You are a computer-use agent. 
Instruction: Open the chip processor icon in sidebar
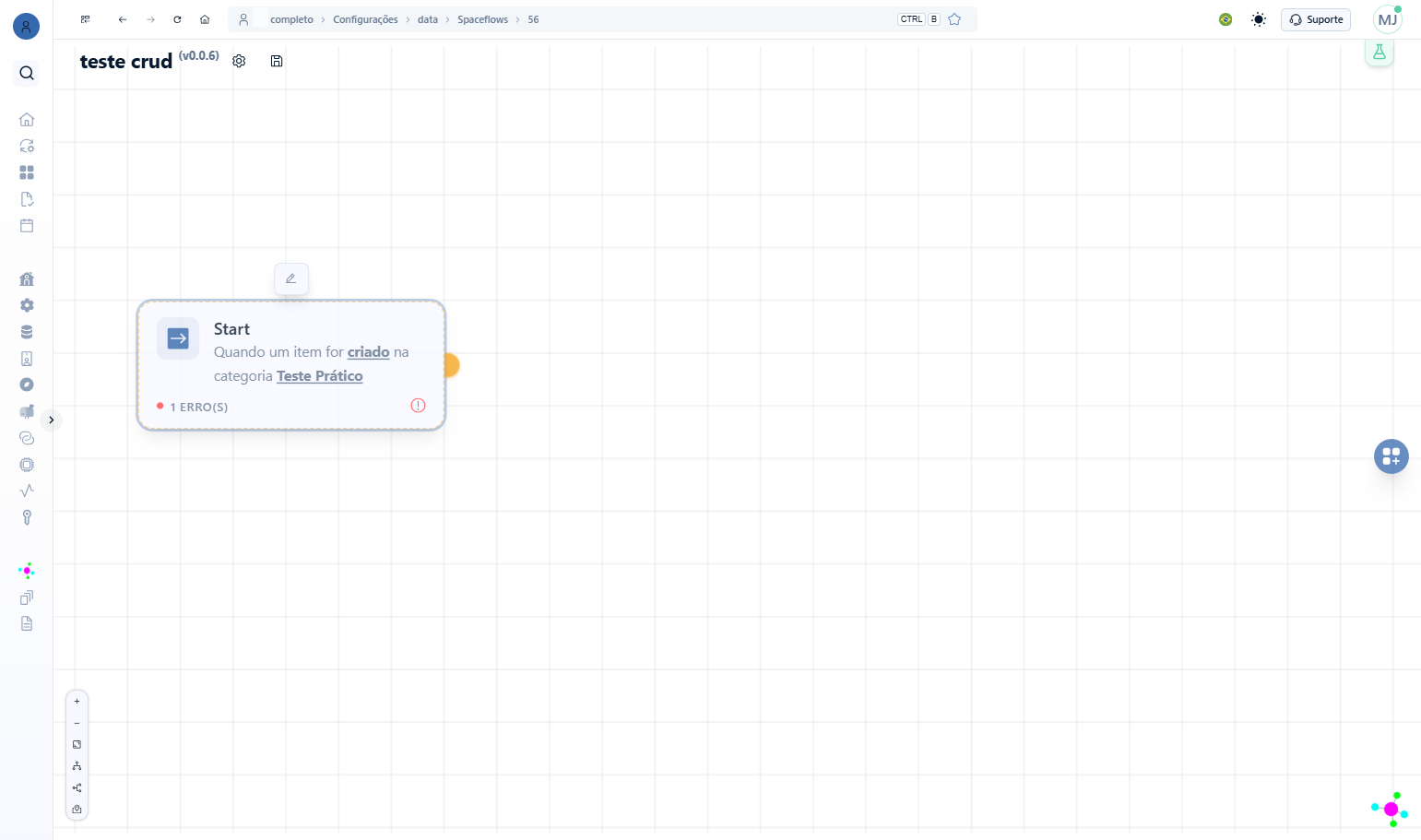point(27,465)
